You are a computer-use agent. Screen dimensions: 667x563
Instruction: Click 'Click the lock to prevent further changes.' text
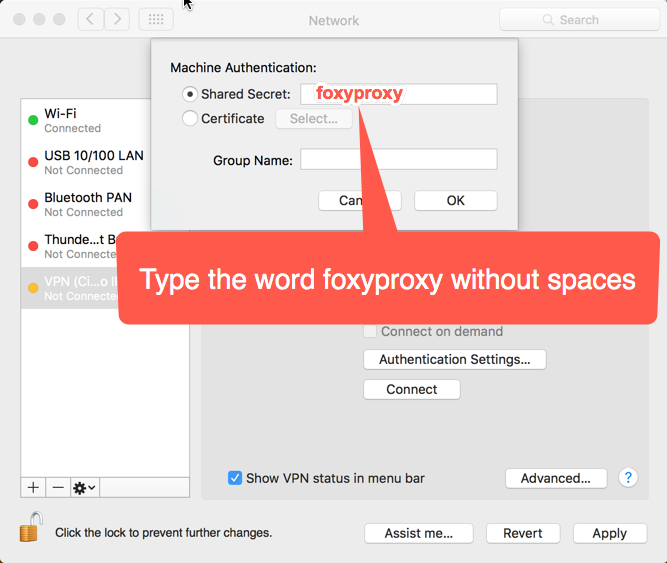click(x=163, y=533)
